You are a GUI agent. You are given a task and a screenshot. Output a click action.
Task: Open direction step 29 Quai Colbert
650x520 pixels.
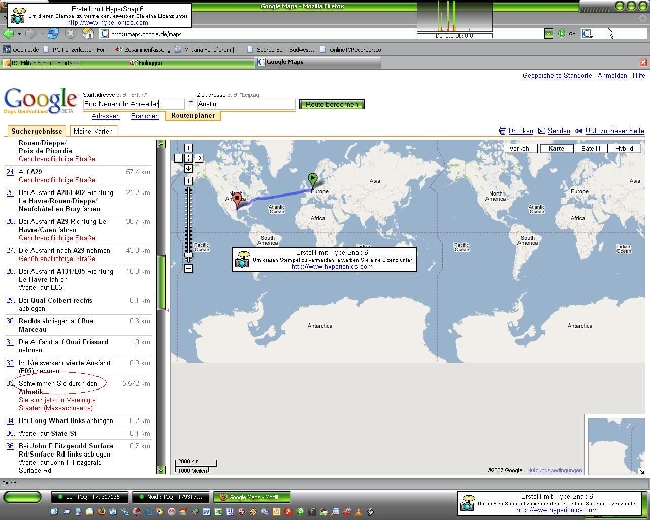pos(78,304)
